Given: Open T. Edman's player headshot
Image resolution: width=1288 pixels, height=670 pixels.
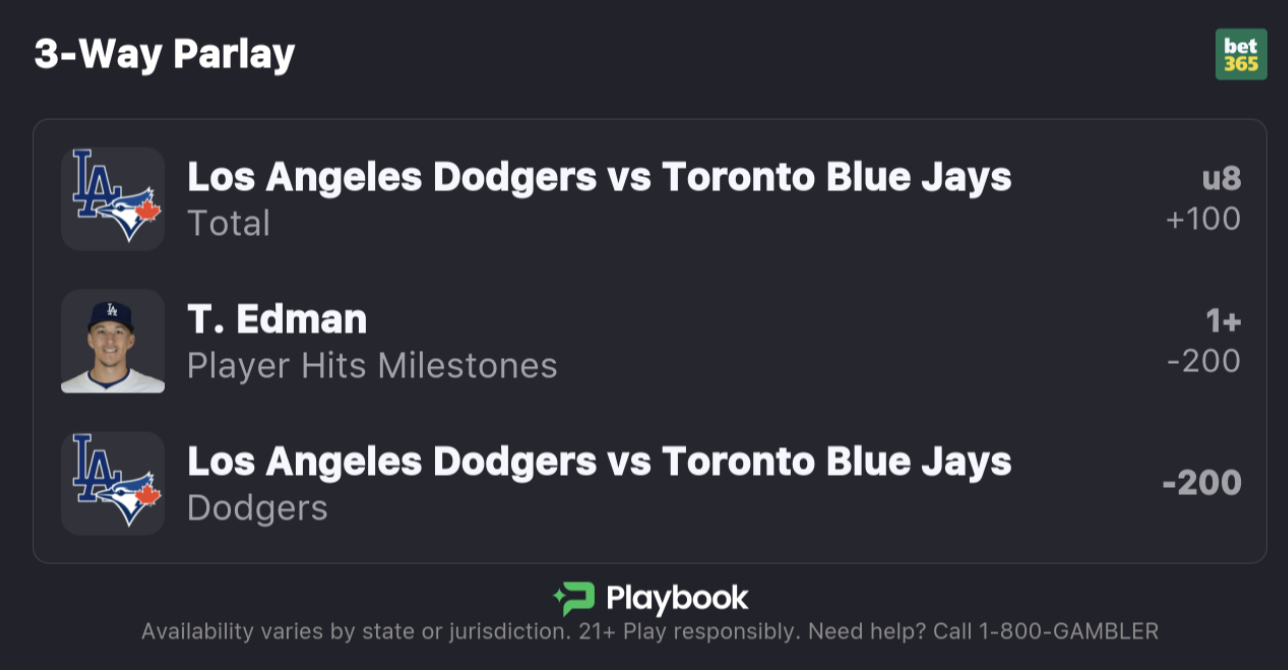Looking at the screenshot, I should click(x=113, y=341).
